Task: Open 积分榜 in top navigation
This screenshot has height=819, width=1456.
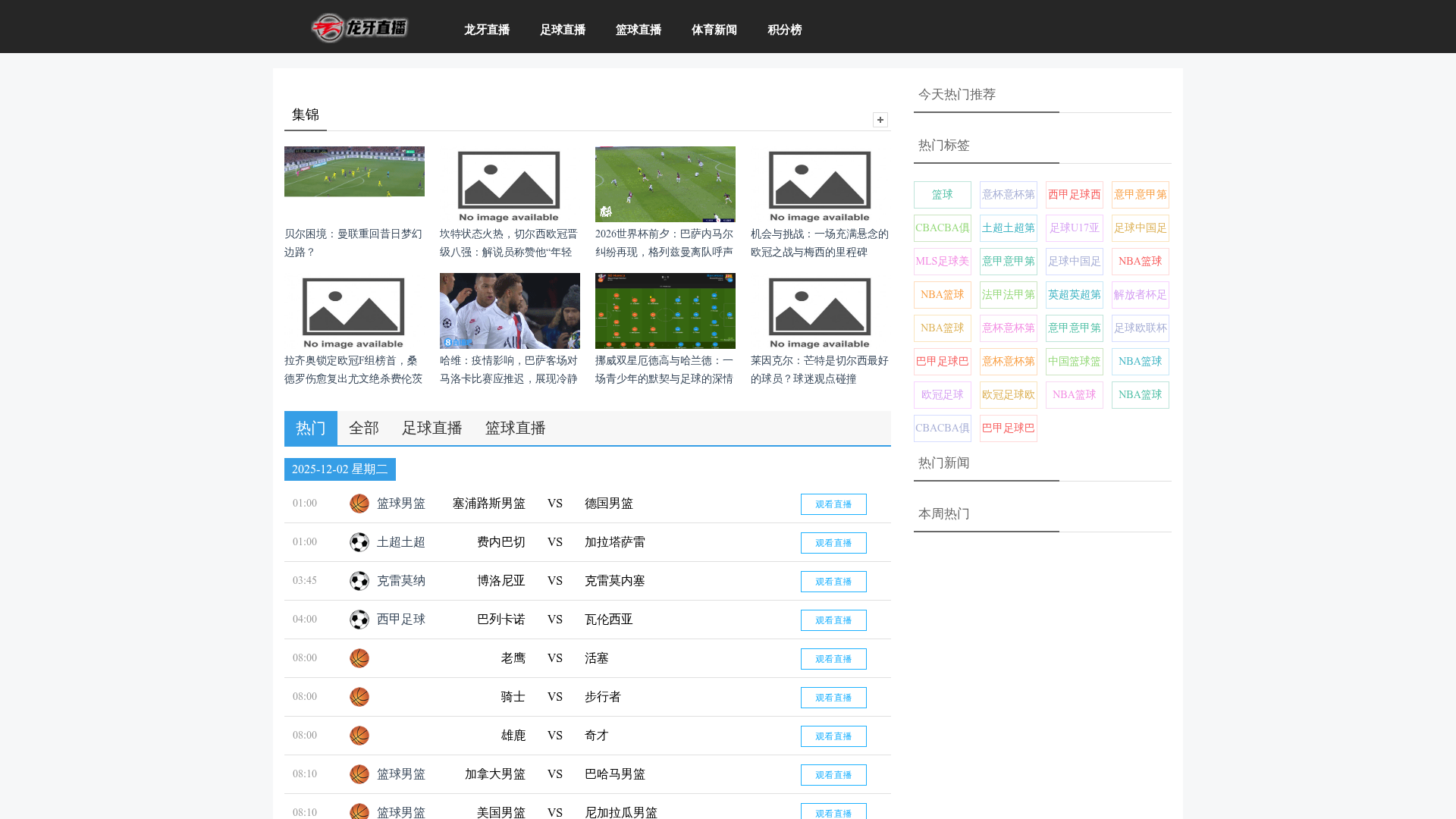Action: [x=784, y=30]
